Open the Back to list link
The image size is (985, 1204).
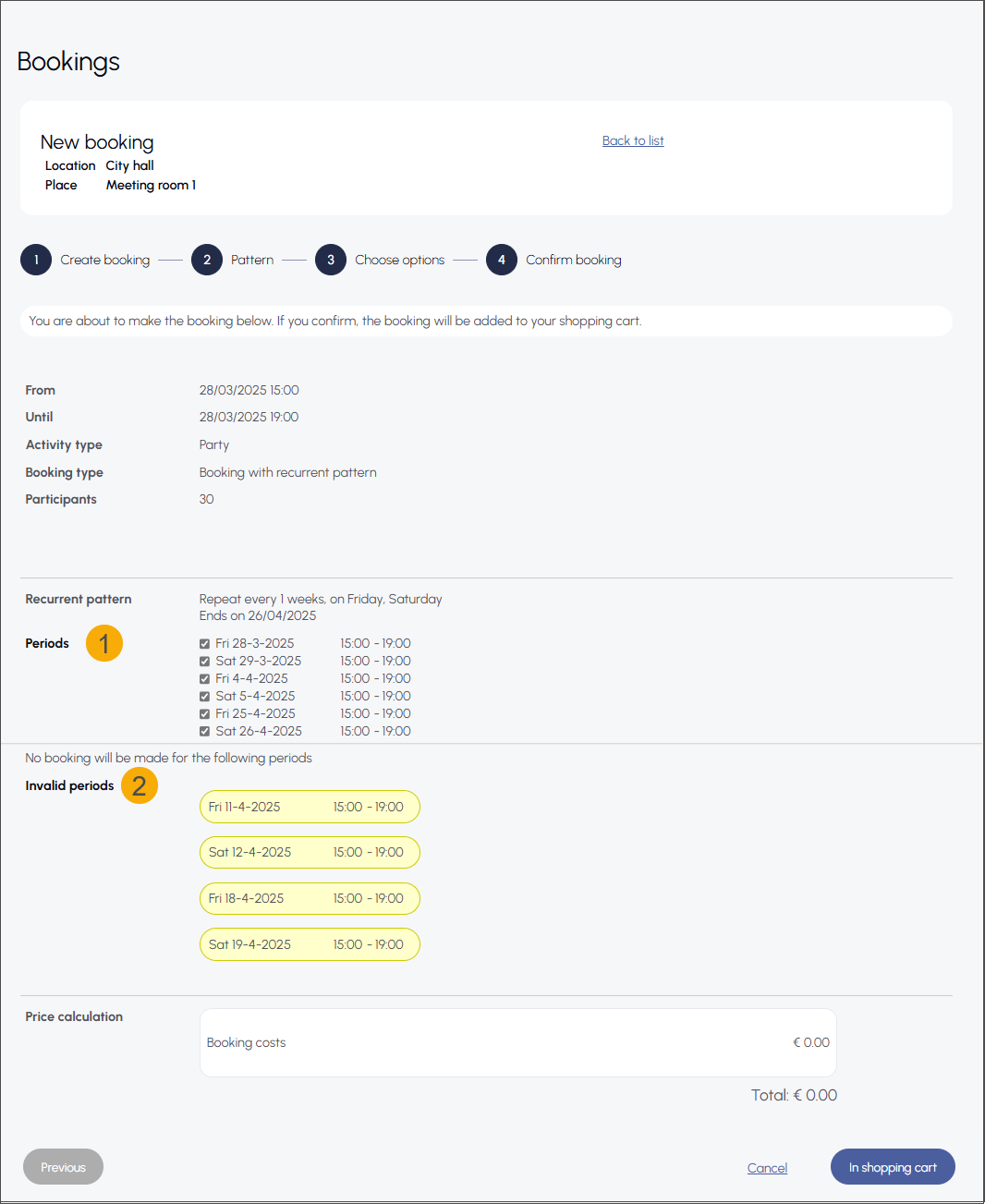633,140
